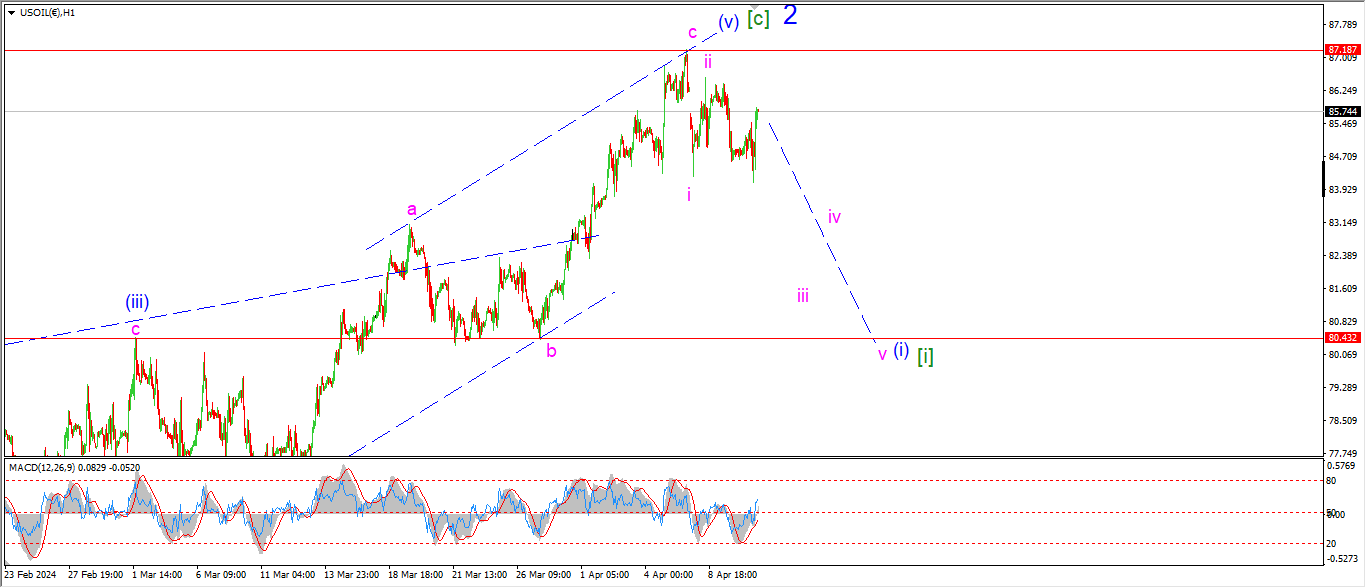Click the 1 Apr 05:00 time label

coord(605,575)
